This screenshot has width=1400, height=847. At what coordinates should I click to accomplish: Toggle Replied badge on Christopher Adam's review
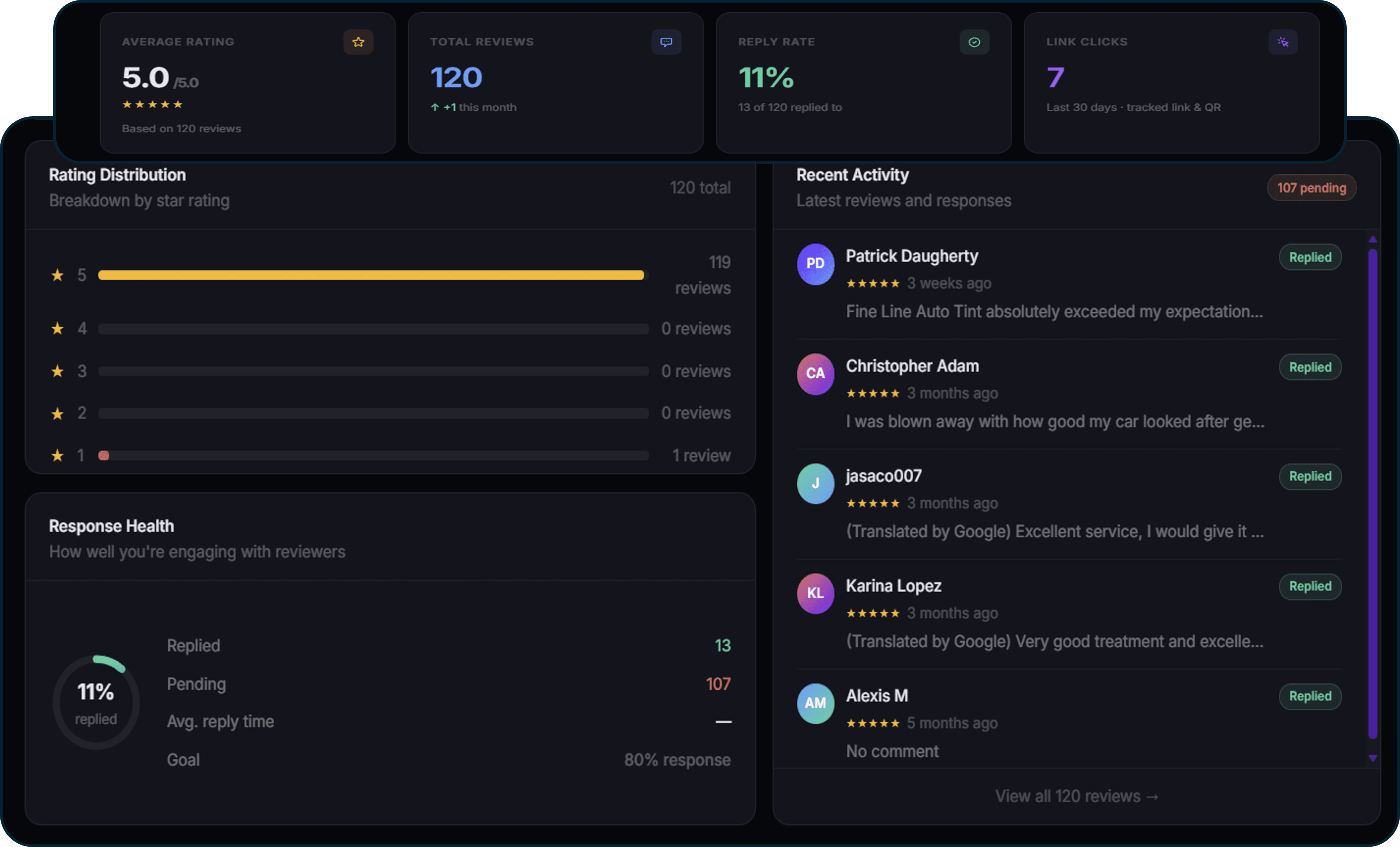1310,367
